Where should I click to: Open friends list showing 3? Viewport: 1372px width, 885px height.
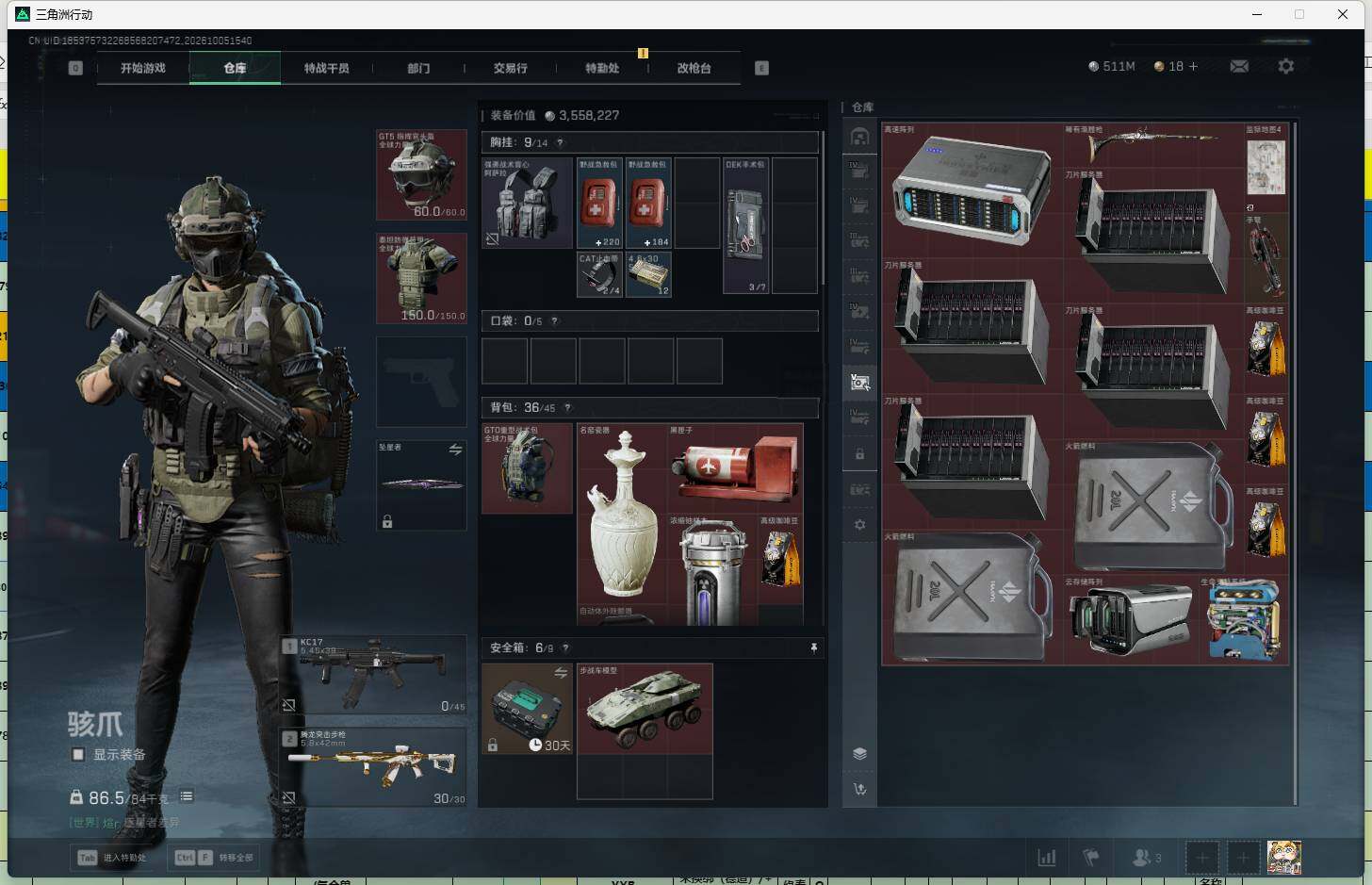(x=1146, y=858)
